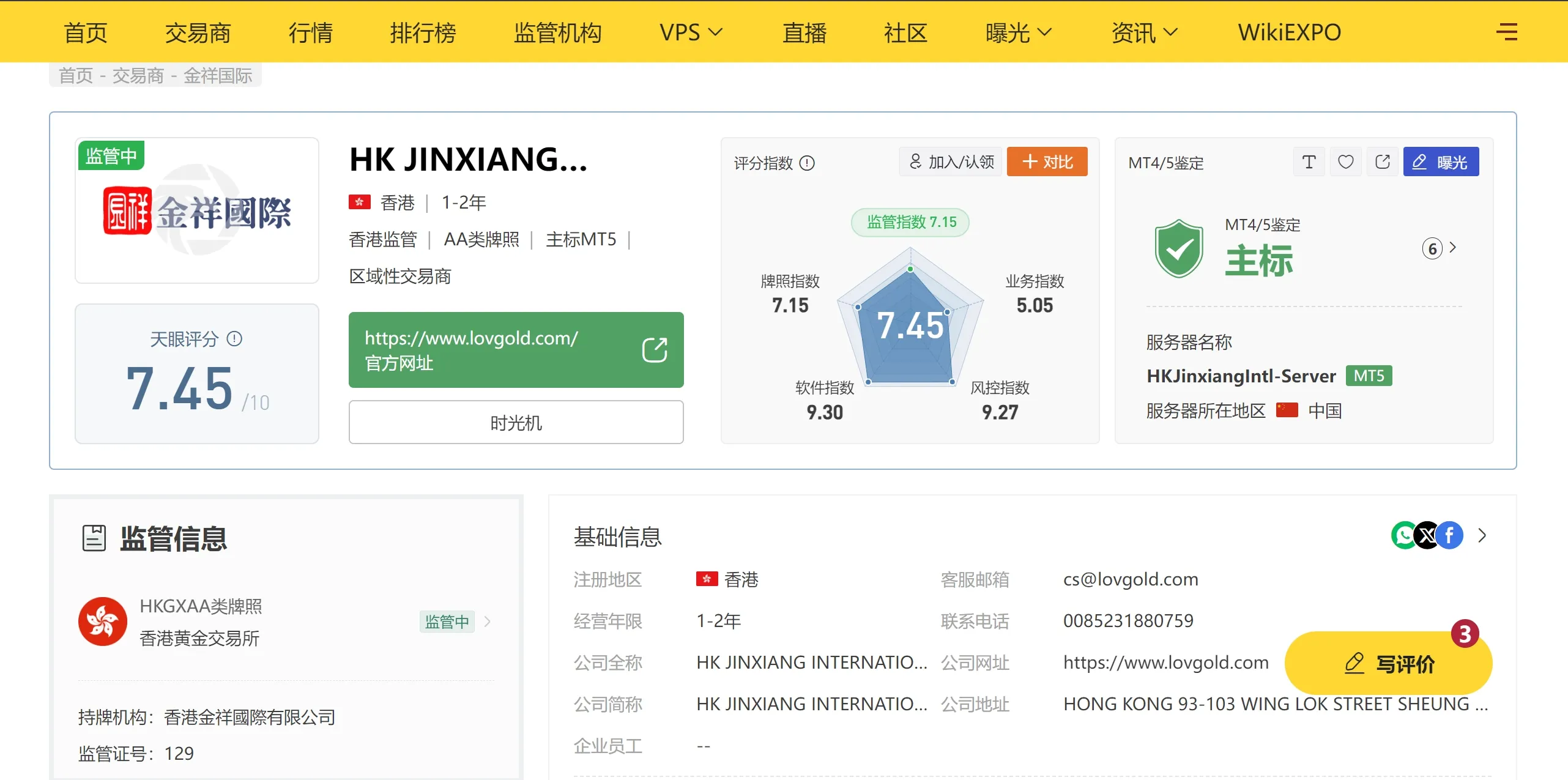Click the info icon beside 天眼评分
Viewport: 1568px width, 780px height.
[234, 338]
